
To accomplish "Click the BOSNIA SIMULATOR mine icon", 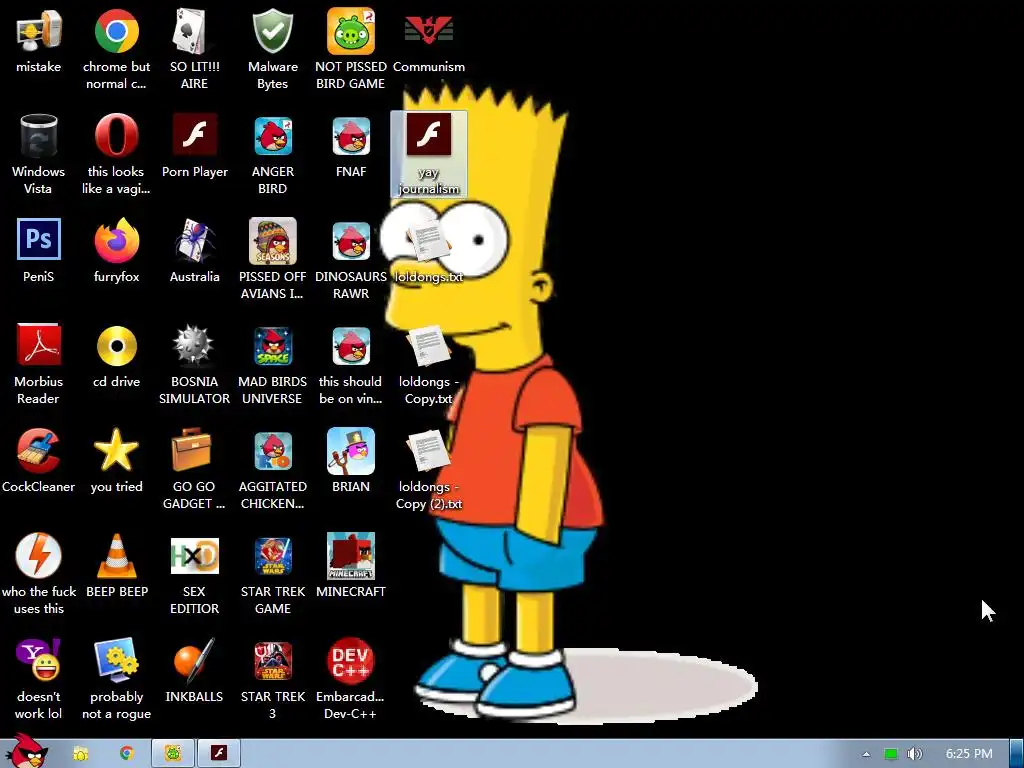I will 194,345.
